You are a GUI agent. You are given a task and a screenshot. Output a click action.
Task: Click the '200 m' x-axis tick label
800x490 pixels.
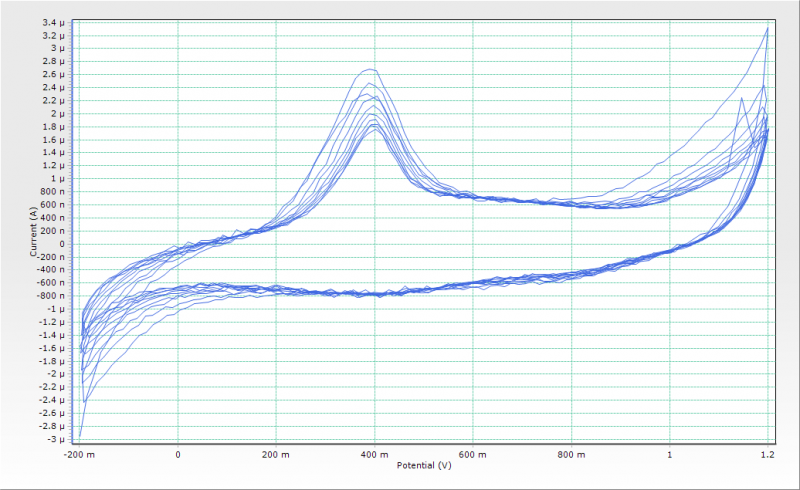click(276, 454)
